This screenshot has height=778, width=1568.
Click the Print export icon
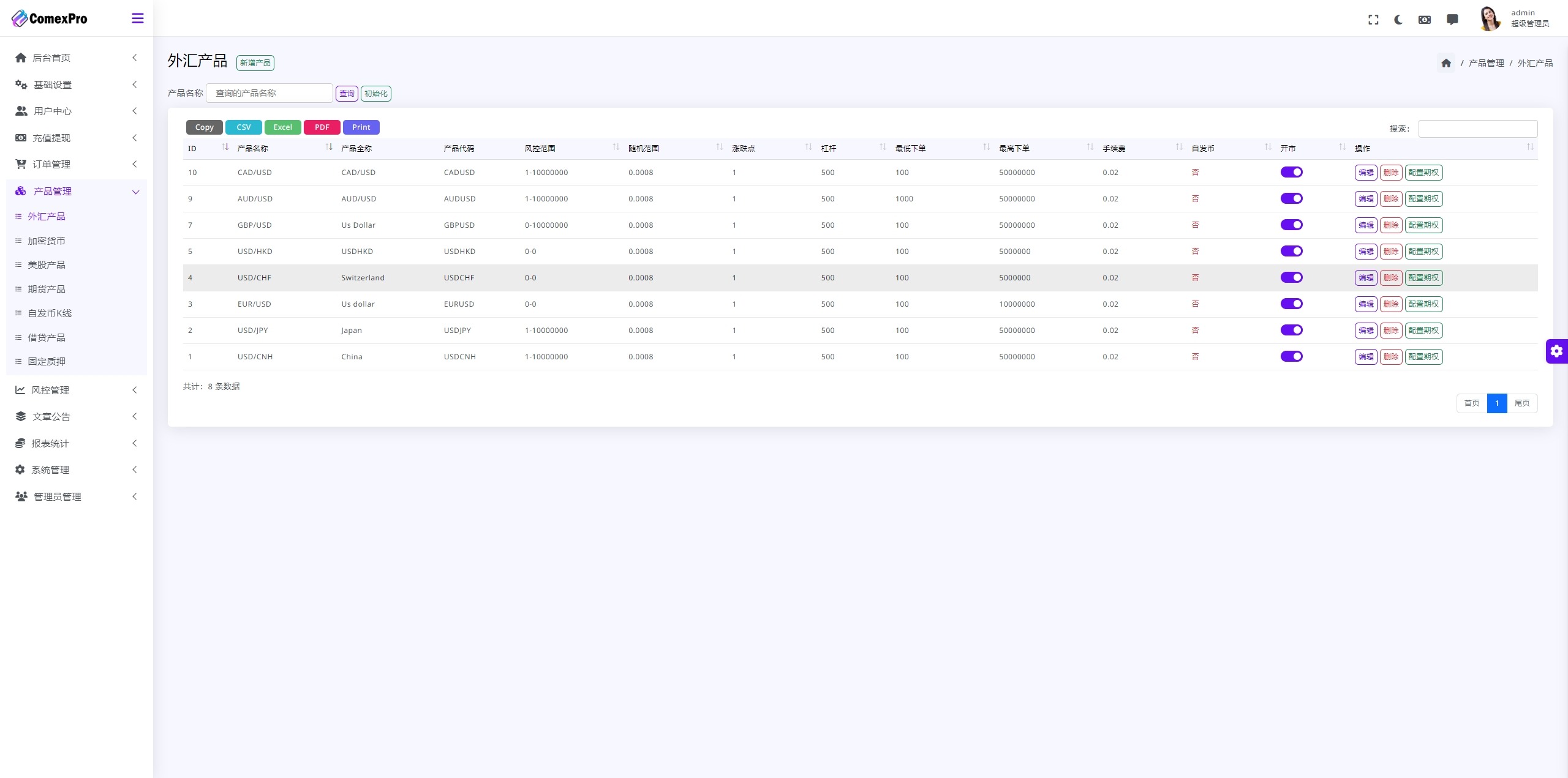361,127
